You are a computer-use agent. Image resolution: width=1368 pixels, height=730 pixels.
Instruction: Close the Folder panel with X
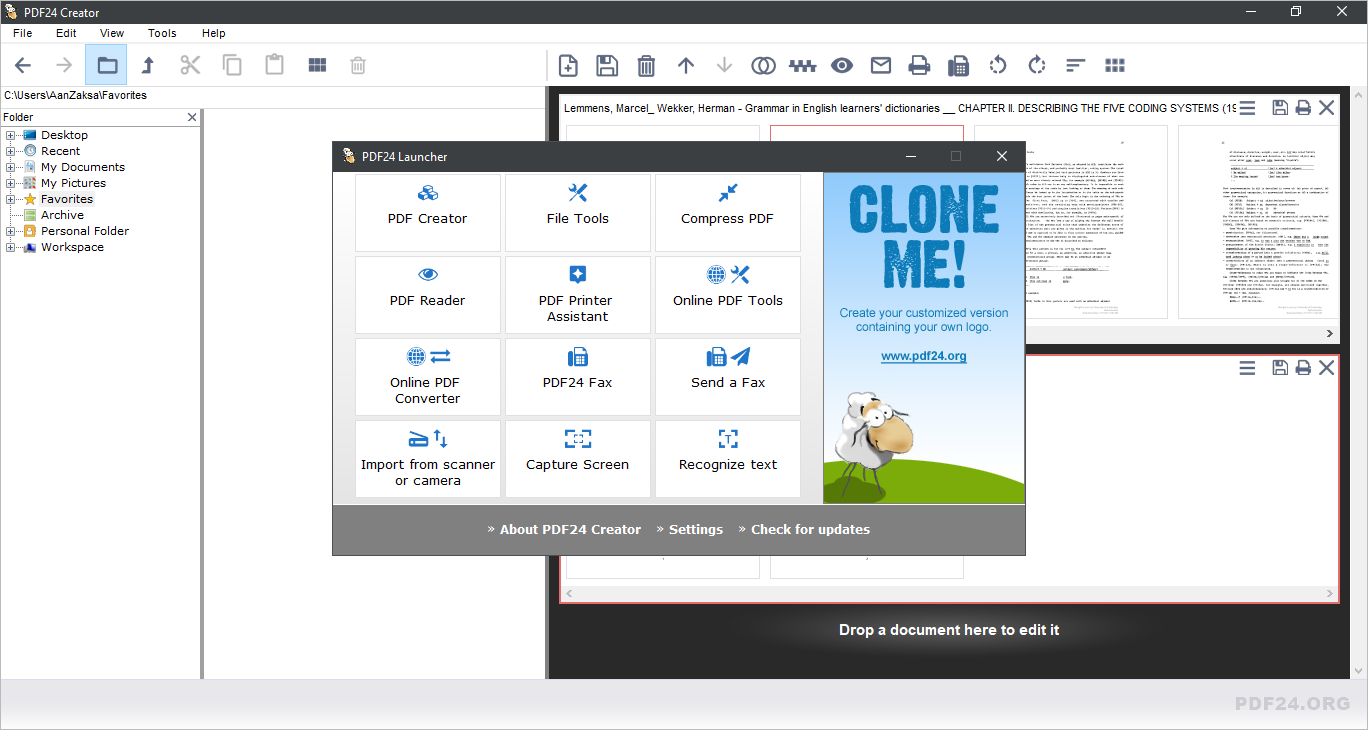(192, 117)
